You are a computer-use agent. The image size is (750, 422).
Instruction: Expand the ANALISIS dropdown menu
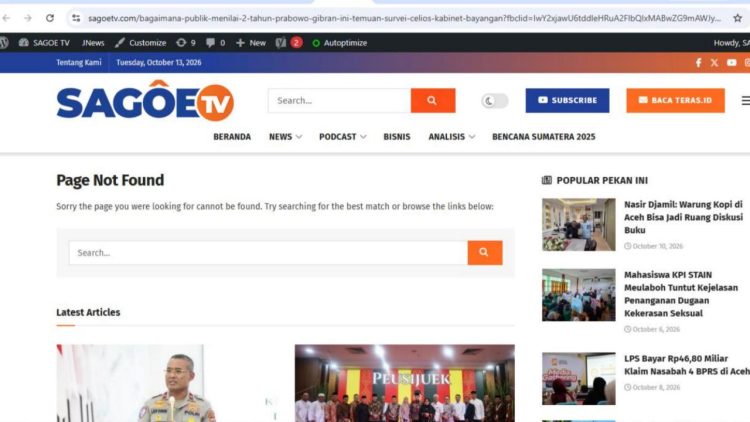(x=452, y=137)
